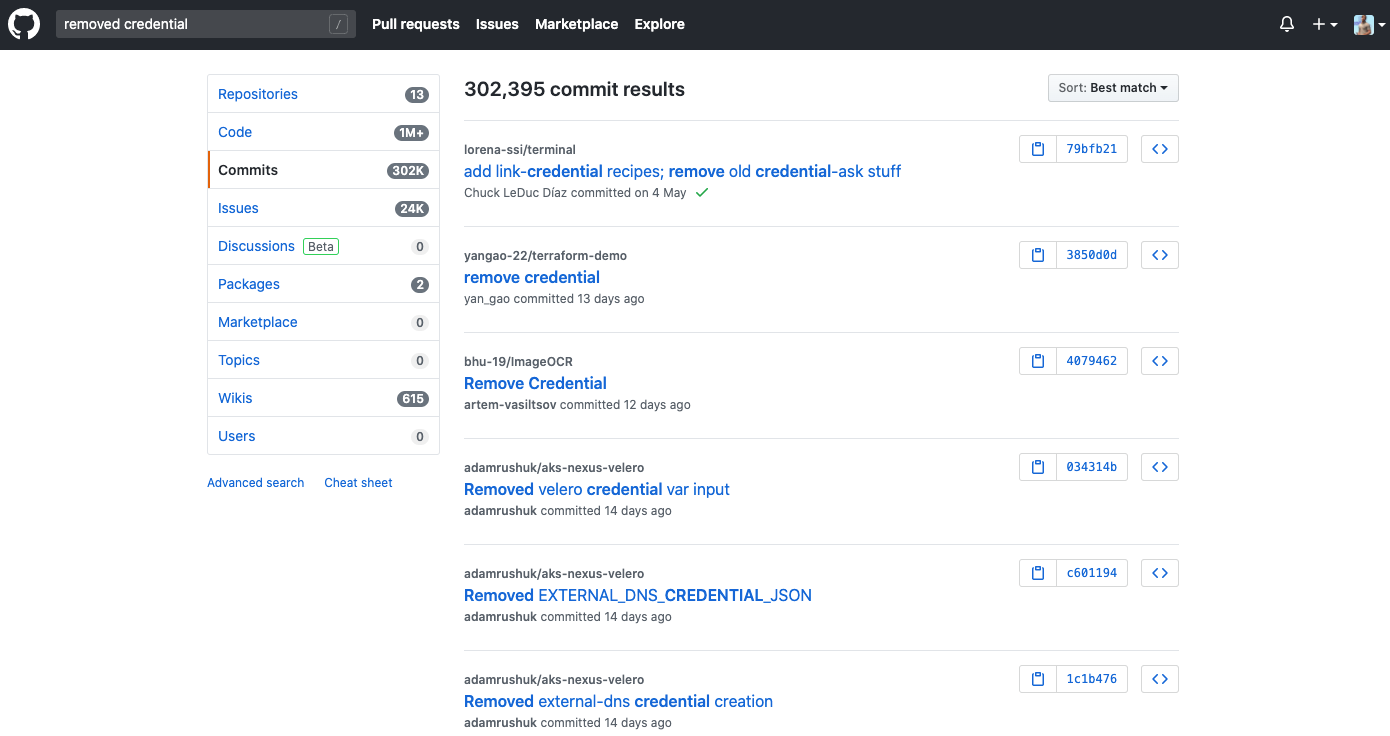Screen dimensions: 1390x736
Task: Copy SHA 1c1b476 with the clipboard icon
Action: [x=1037, y=678]
